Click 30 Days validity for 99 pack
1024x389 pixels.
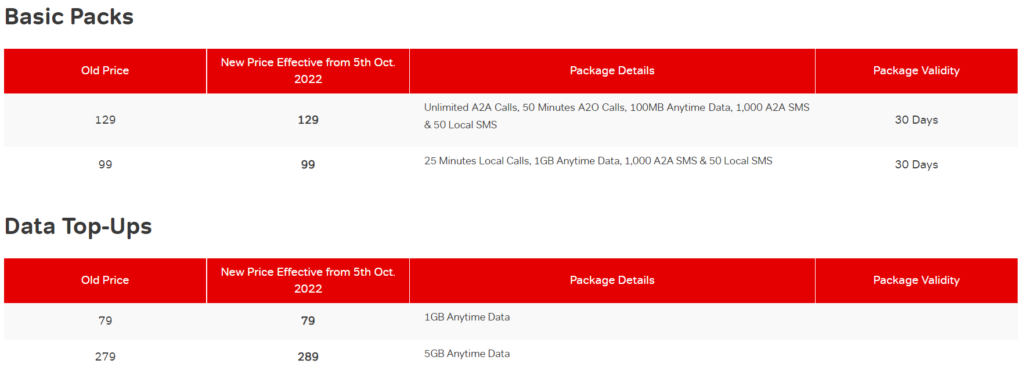click(916, 164)
